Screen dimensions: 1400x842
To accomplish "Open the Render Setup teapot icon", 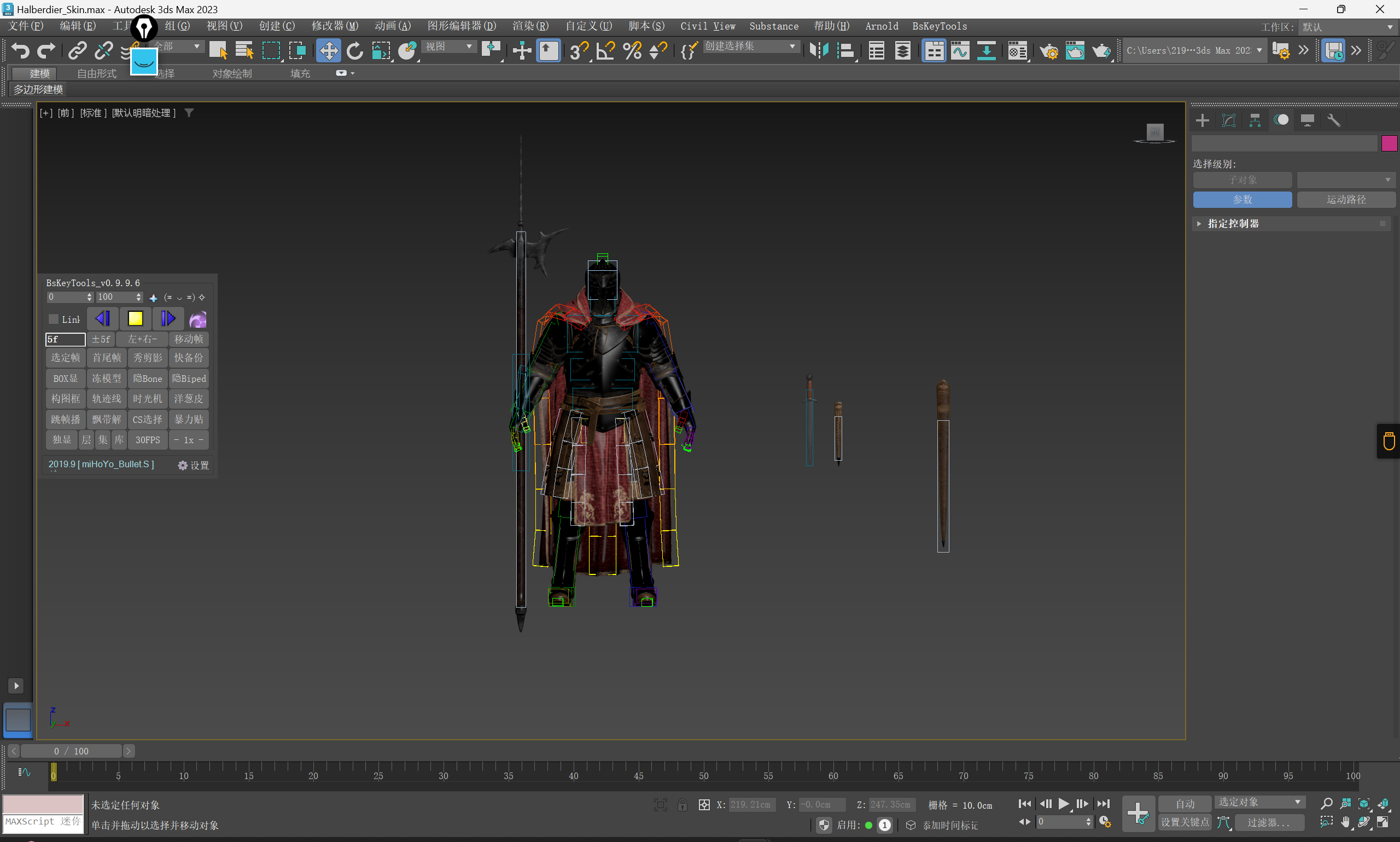I will pos(1048,50).
